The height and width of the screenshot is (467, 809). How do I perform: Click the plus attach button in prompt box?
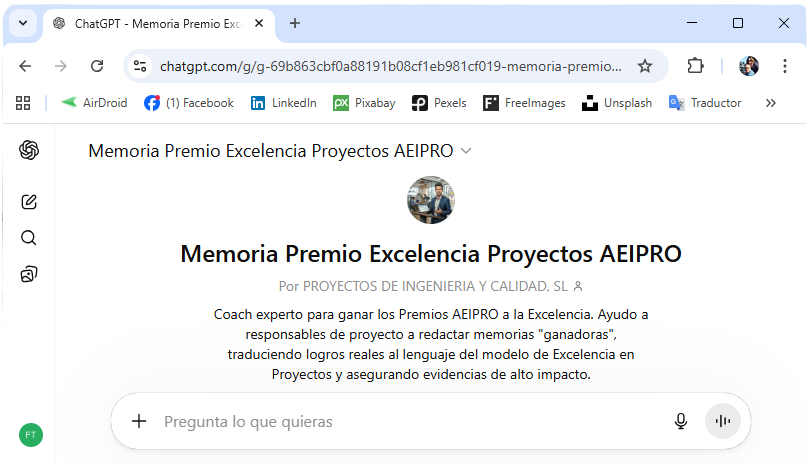point(139,421)
